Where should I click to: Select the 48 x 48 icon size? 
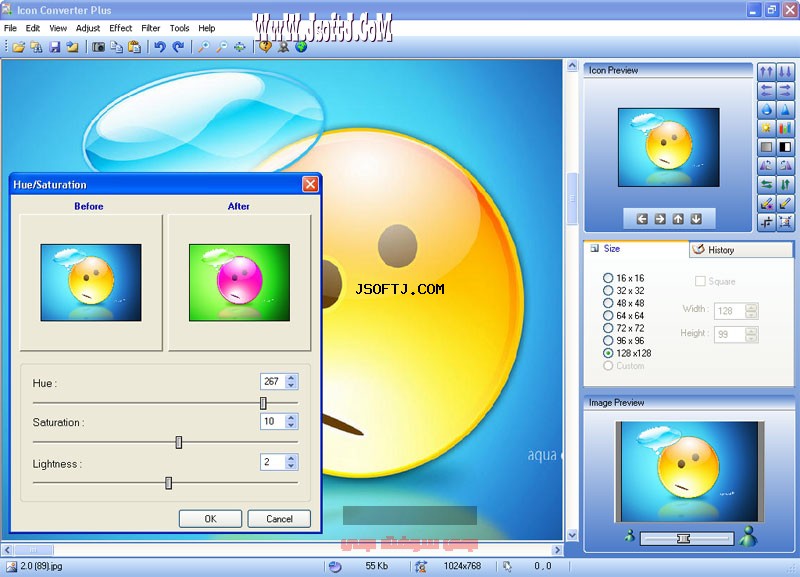(x=623, y=303)
